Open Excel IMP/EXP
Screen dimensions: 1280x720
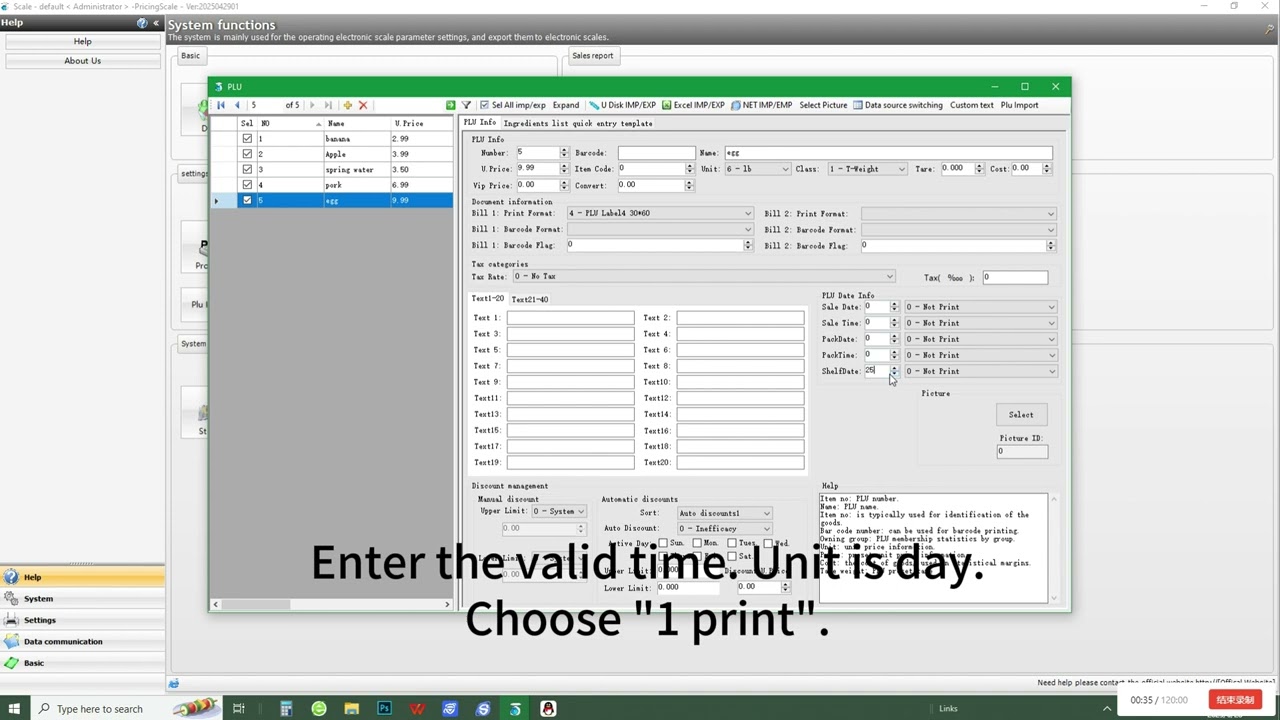pyautogui.click(x=692, y=105)
